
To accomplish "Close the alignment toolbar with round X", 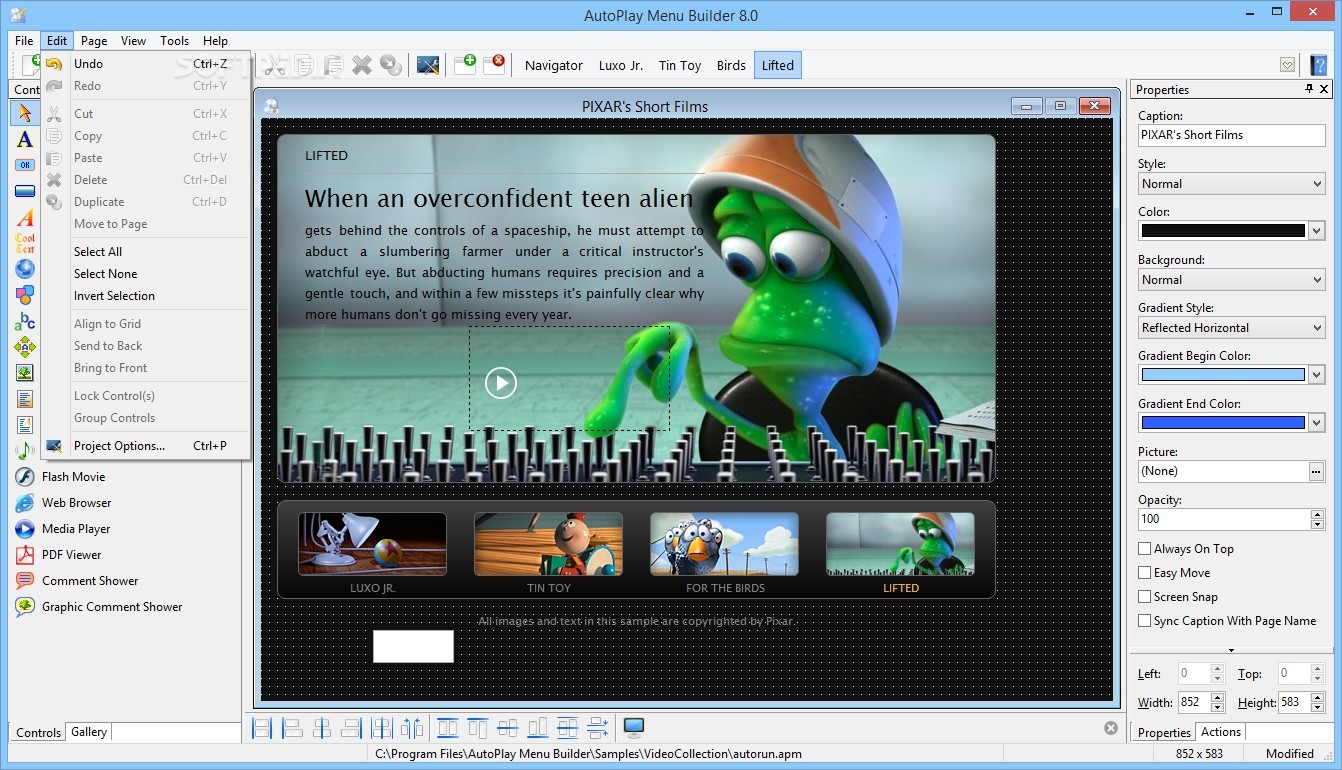I will [1111, 728].
